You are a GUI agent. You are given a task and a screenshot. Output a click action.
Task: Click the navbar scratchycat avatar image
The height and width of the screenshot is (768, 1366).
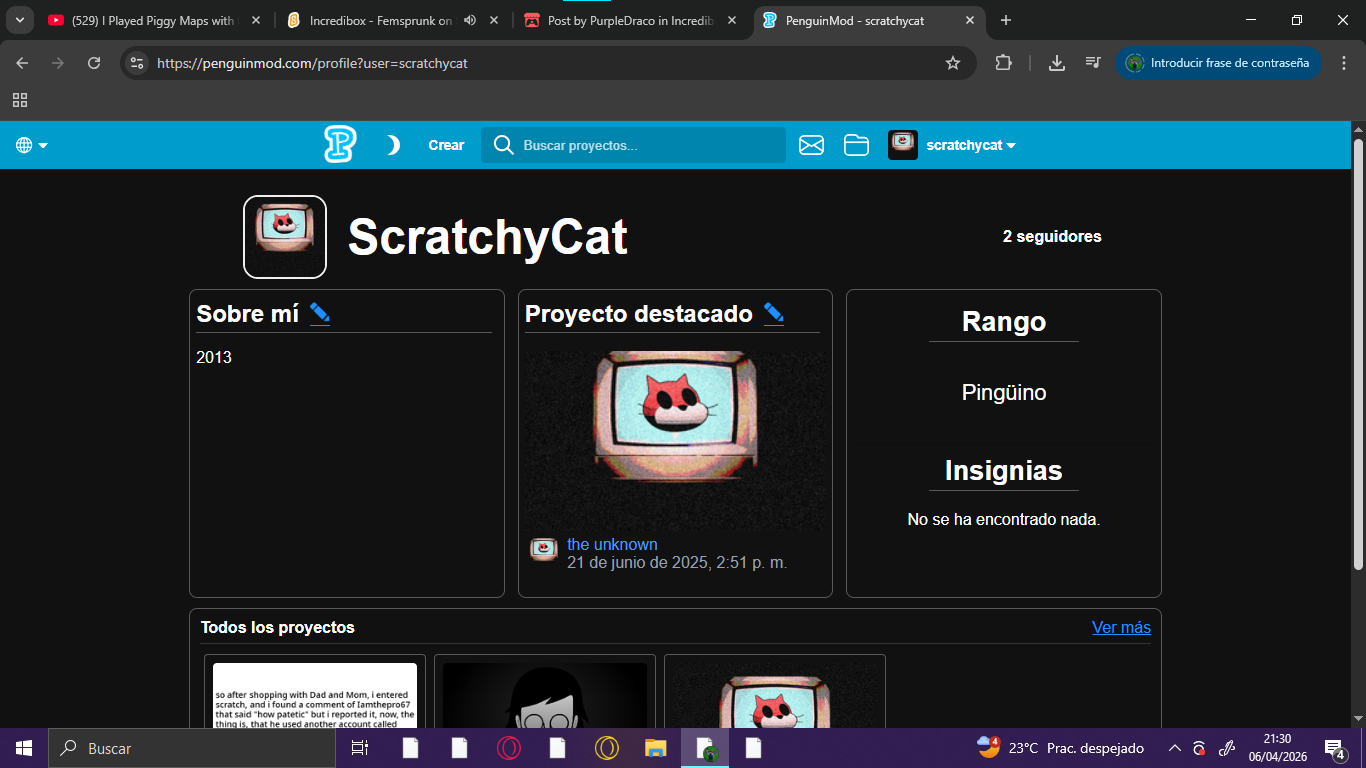(x=903, y=145)
